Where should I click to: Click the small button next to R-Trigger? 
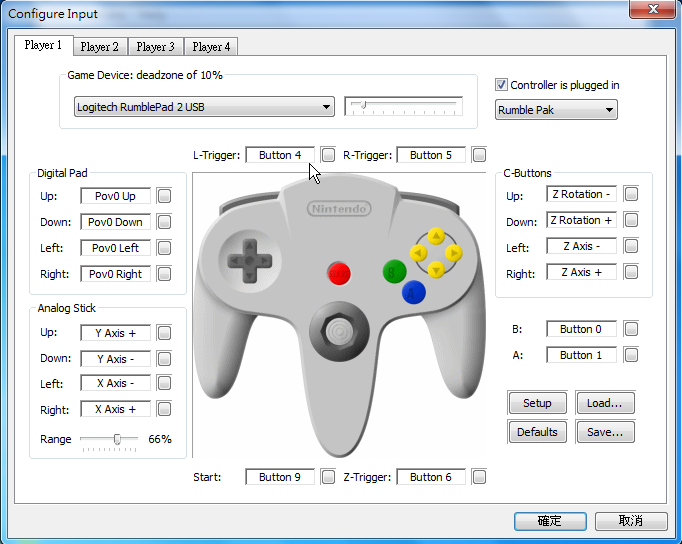[479, 155]
